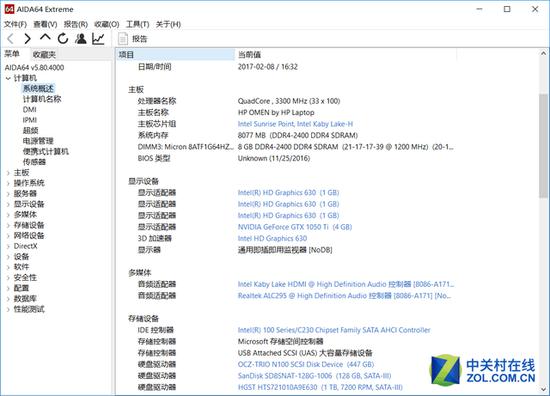Click the scrollbar up arrow
The width and height of the screenshot is (550, 396).
543,54
